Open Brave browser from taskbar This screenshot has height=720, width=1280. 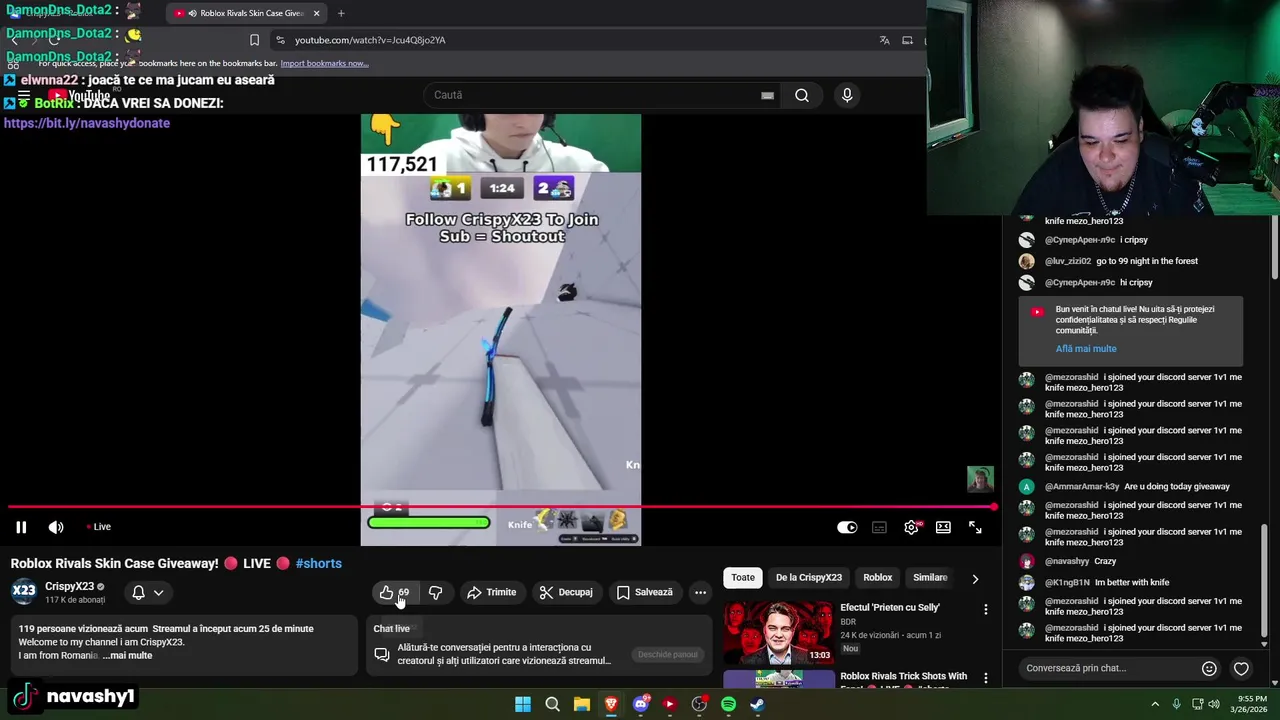coord(611,704)
